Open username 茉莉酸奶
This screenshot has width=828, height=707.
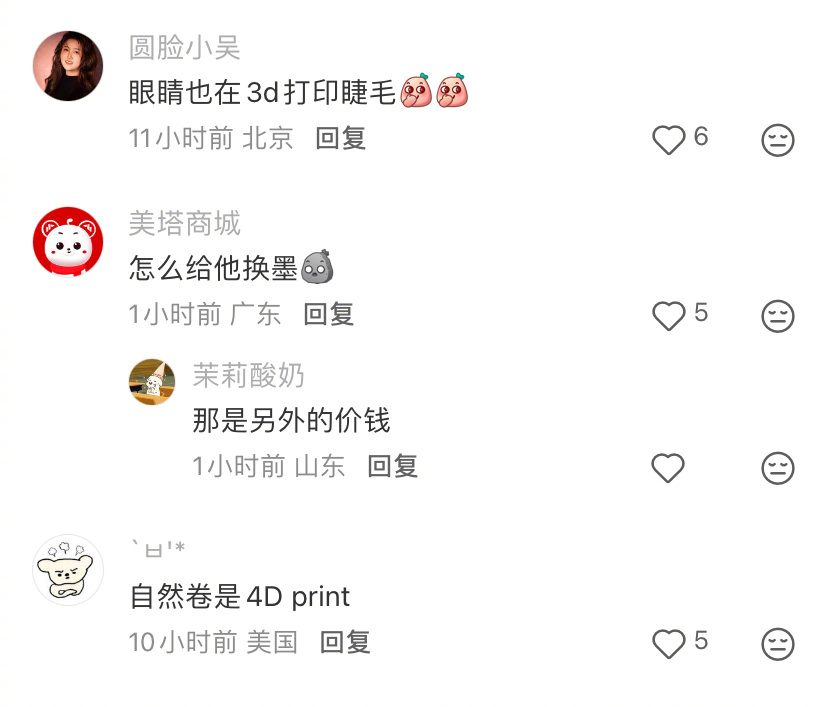(248, 375)
